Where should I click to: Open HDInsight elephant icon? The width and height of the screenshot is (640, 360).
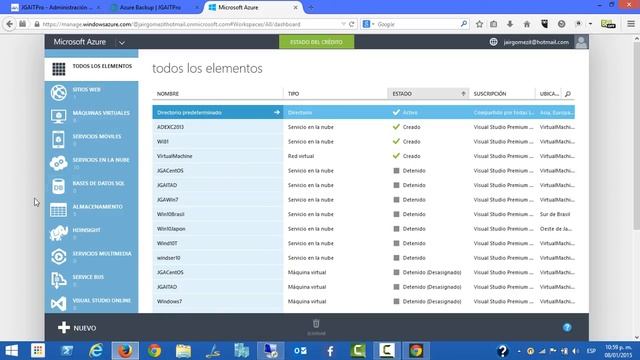[x=59, y=233]
